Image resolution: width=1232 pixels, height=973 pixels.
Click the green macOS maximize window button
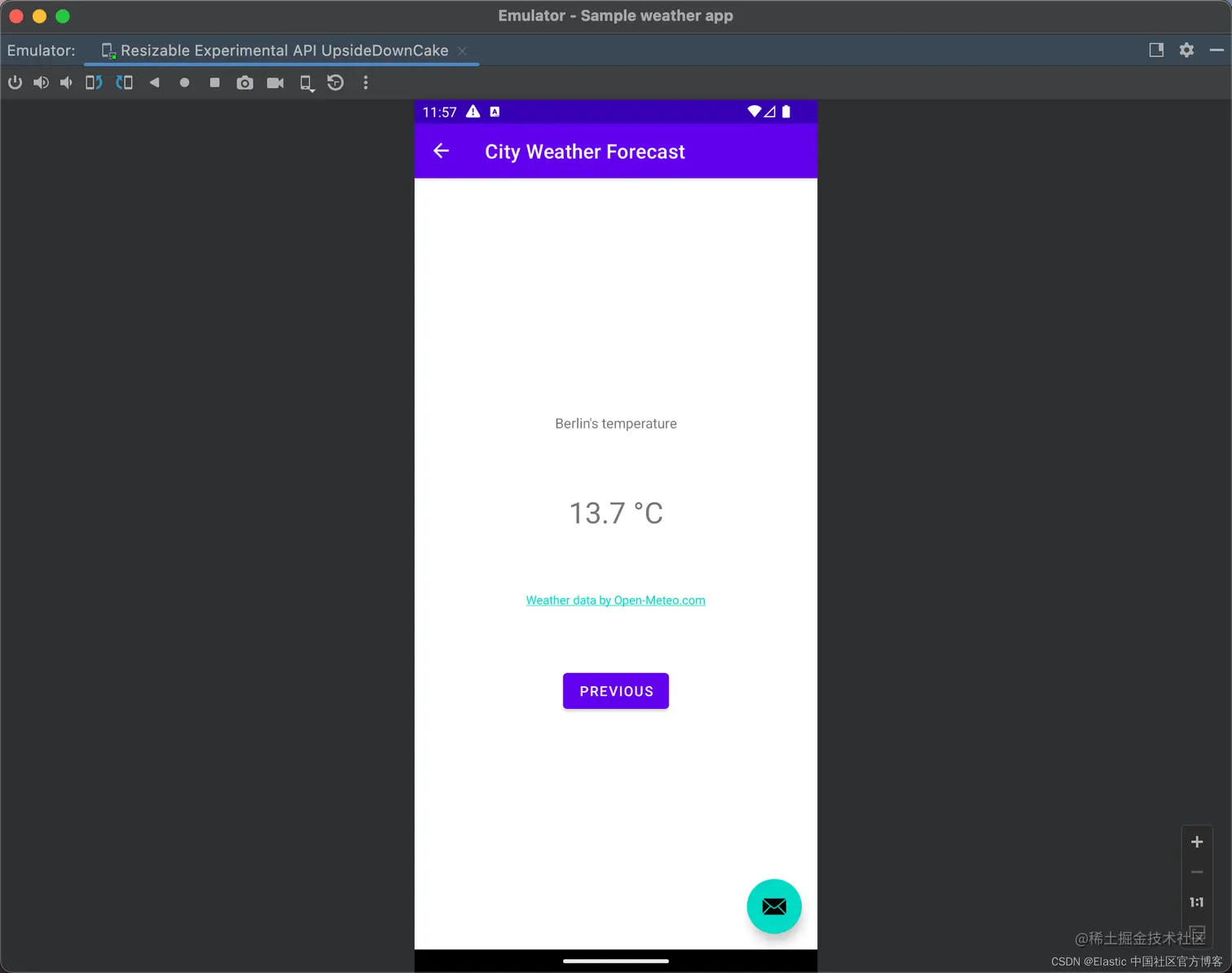pyautogui.click(x=63, y=16)
